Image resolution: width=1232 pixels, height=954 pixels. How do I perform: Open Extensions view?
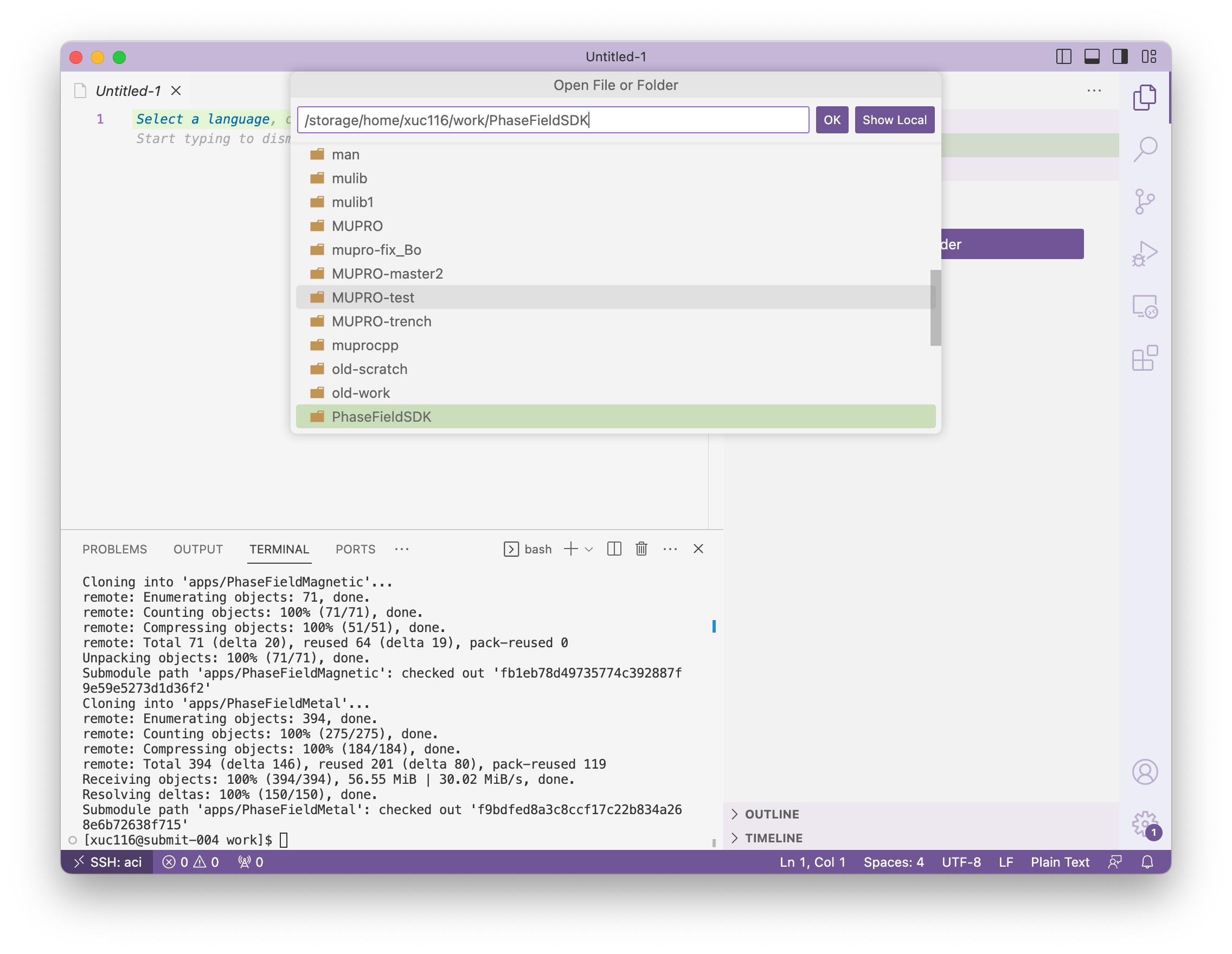coord(1144,358)
